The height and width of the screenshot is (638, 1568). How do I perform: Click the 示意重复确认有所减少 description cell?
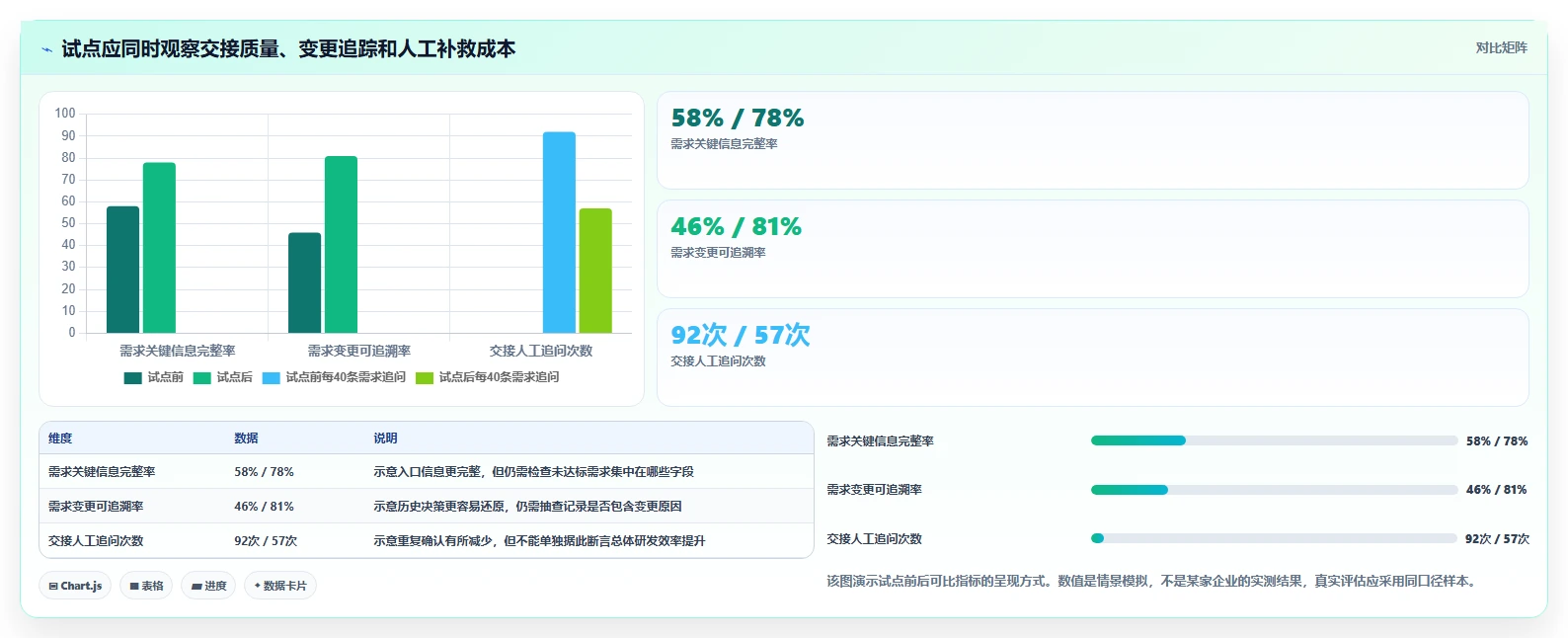(x=539, y=541)
